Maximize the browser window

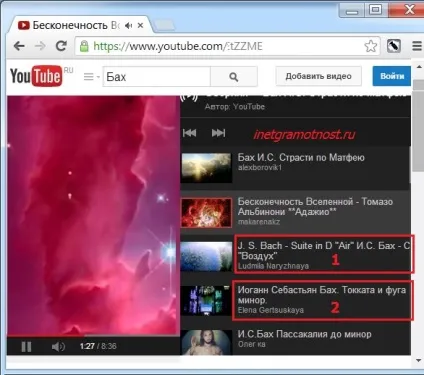point(375,9)
